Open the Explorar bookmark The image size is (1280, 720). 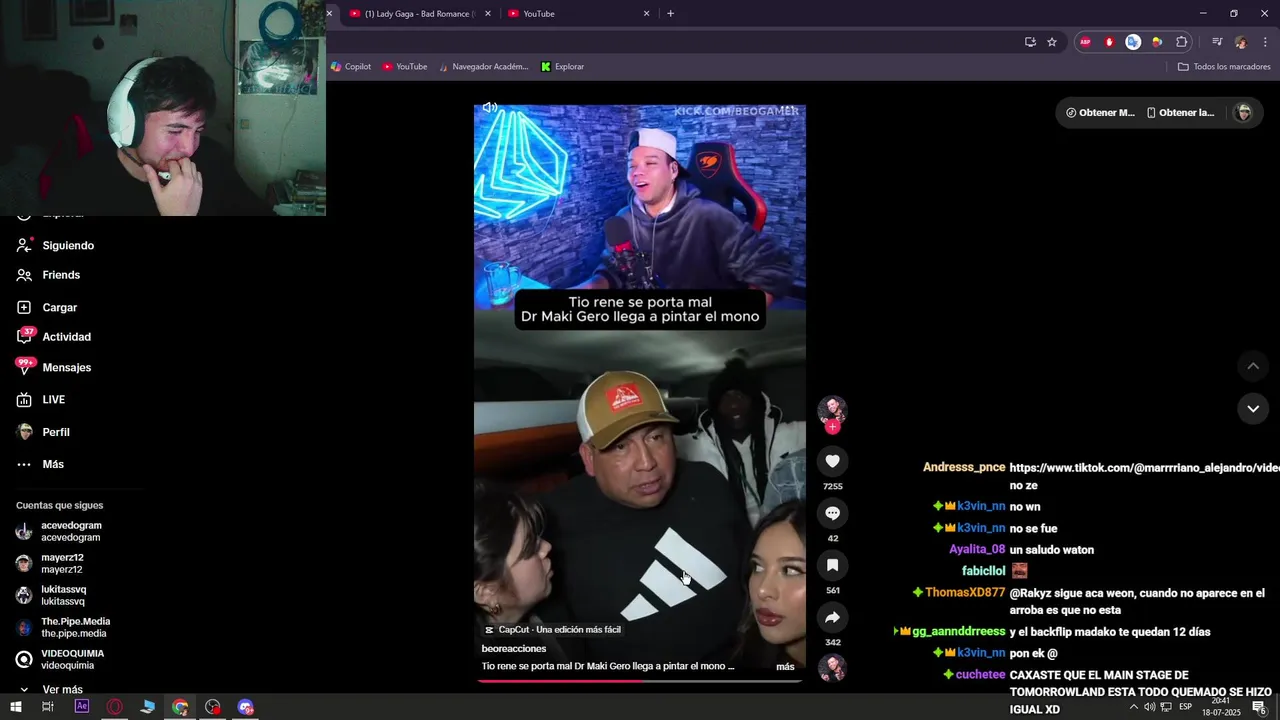point(562,66)
